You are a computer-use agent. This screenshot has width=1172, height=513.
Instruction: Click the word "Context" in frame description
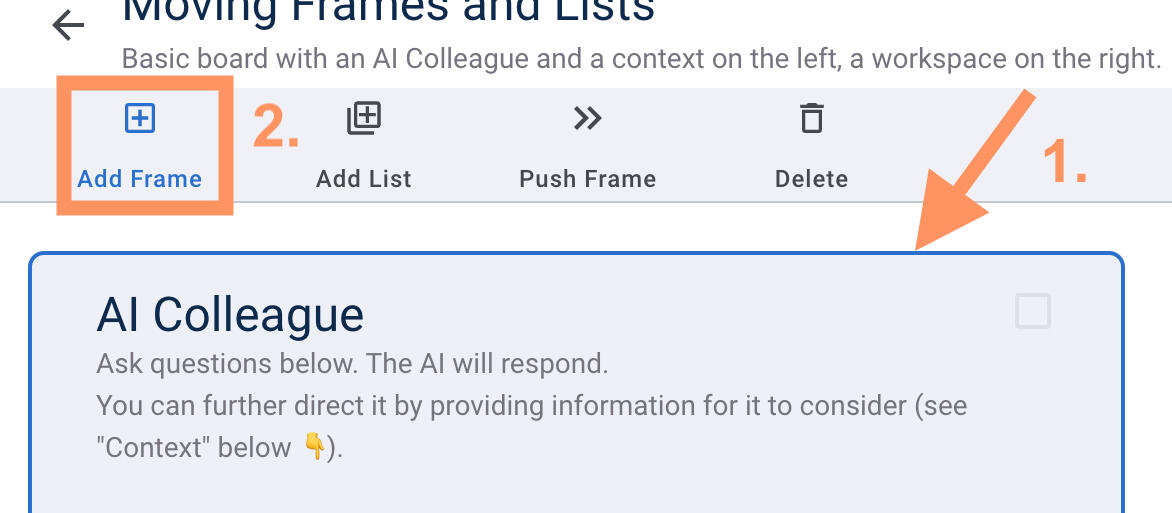point(141,447)
